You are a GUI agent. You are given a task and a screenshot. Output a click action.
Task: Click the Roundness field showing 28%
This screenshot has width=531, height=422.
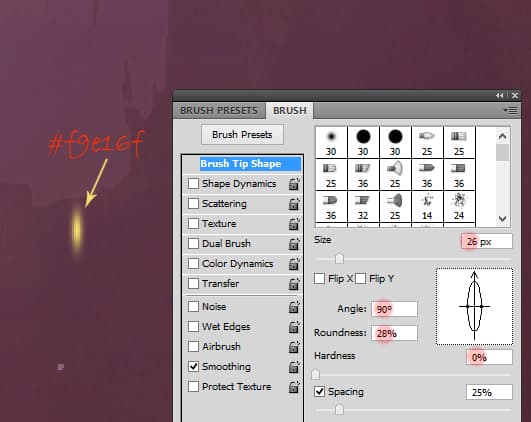[x=395, y=334]
